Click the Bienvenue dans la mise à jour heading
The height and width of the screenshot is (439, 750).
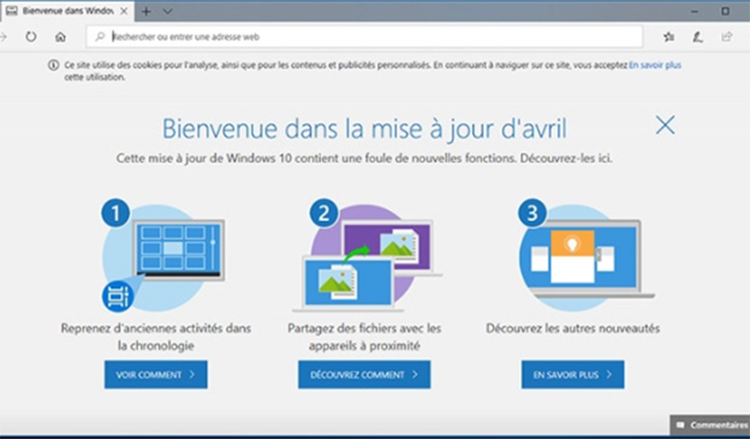(364, 129)
